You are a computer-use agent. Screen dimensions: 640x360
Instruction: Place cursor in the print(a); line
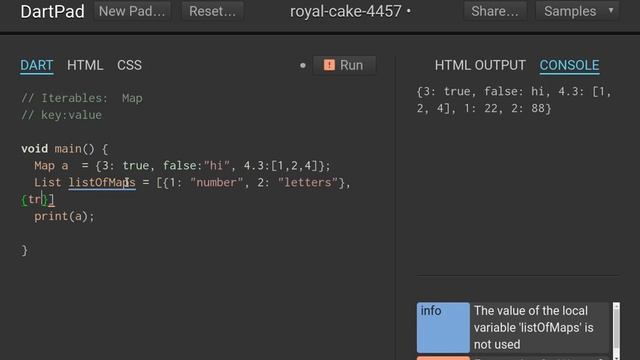(x=64, y=216)
